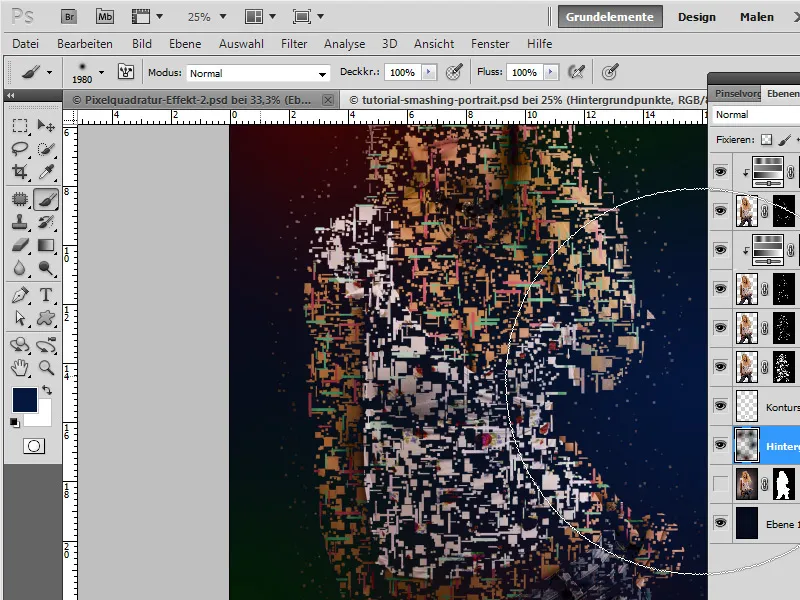Toggle visibility of the Ebene 1 layer

point(720,523)
